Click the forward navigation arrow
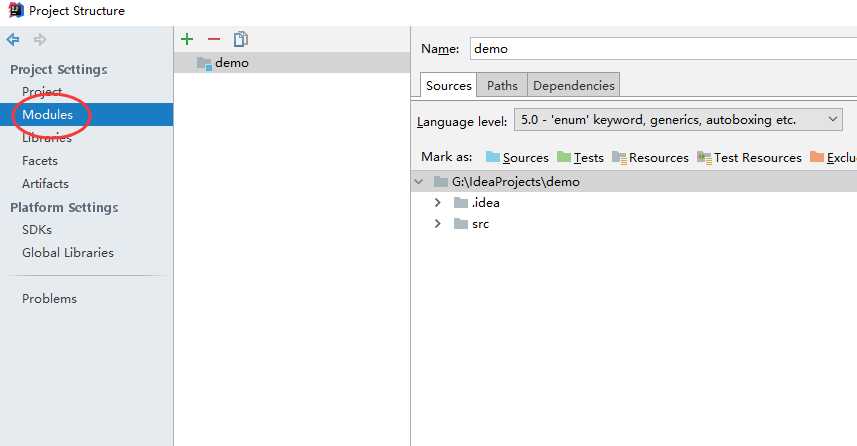 (x=40, y=39)
